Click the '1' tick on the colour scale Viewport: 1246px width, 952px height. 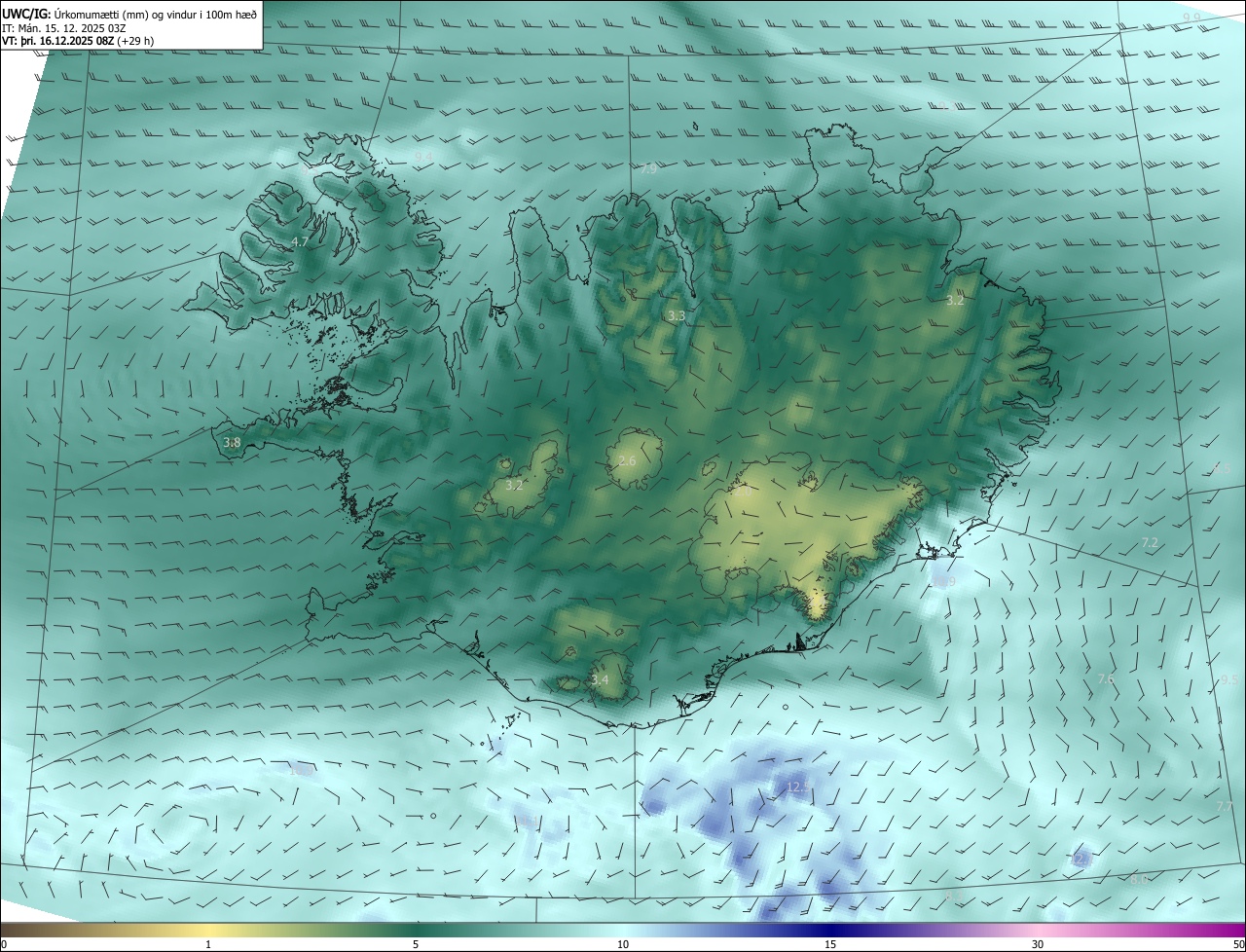tap(208, 944)
